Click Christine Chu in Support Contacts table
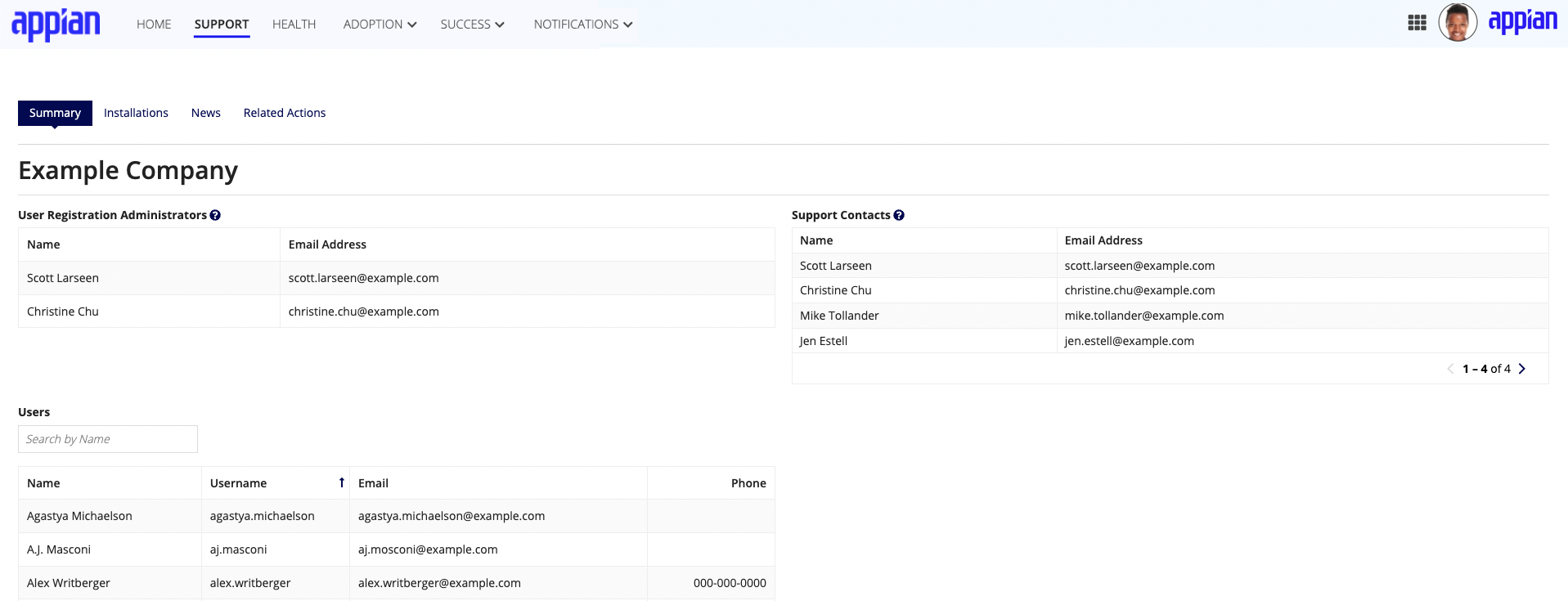This screenshot has height=601, width=1568. pos(836,290)
